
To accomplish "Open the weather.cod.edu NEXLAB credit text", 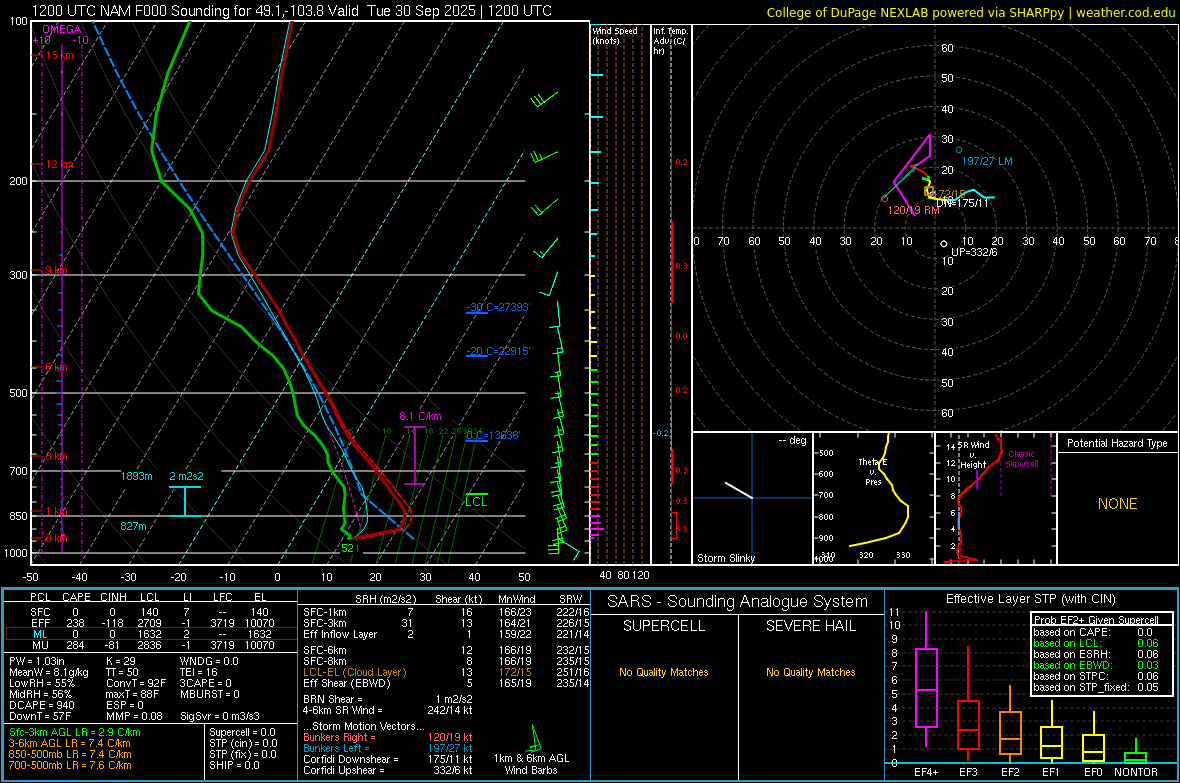I will 970,12.
